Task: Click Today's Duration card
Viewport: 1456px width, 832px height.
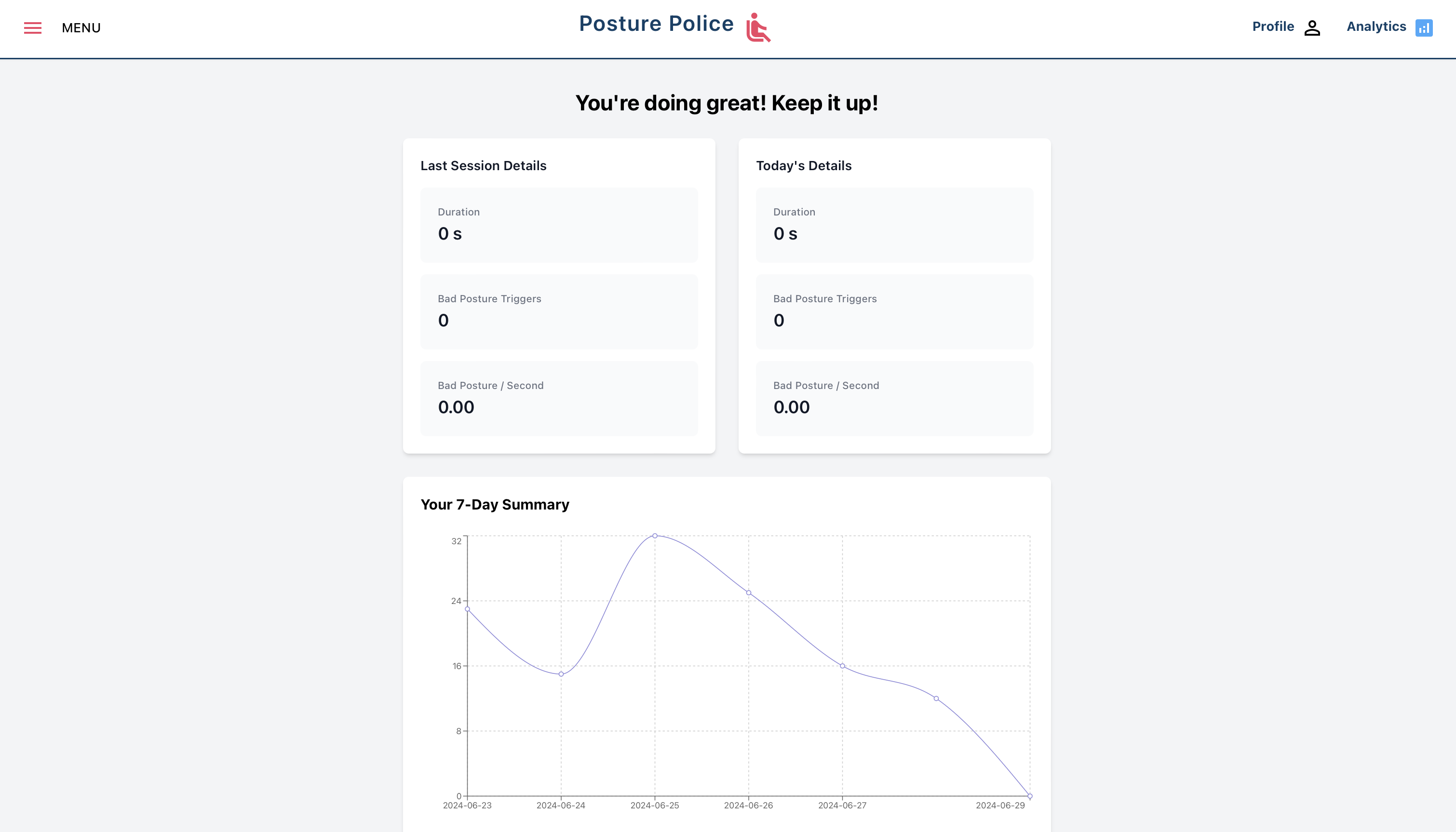Action: point(894,225)
